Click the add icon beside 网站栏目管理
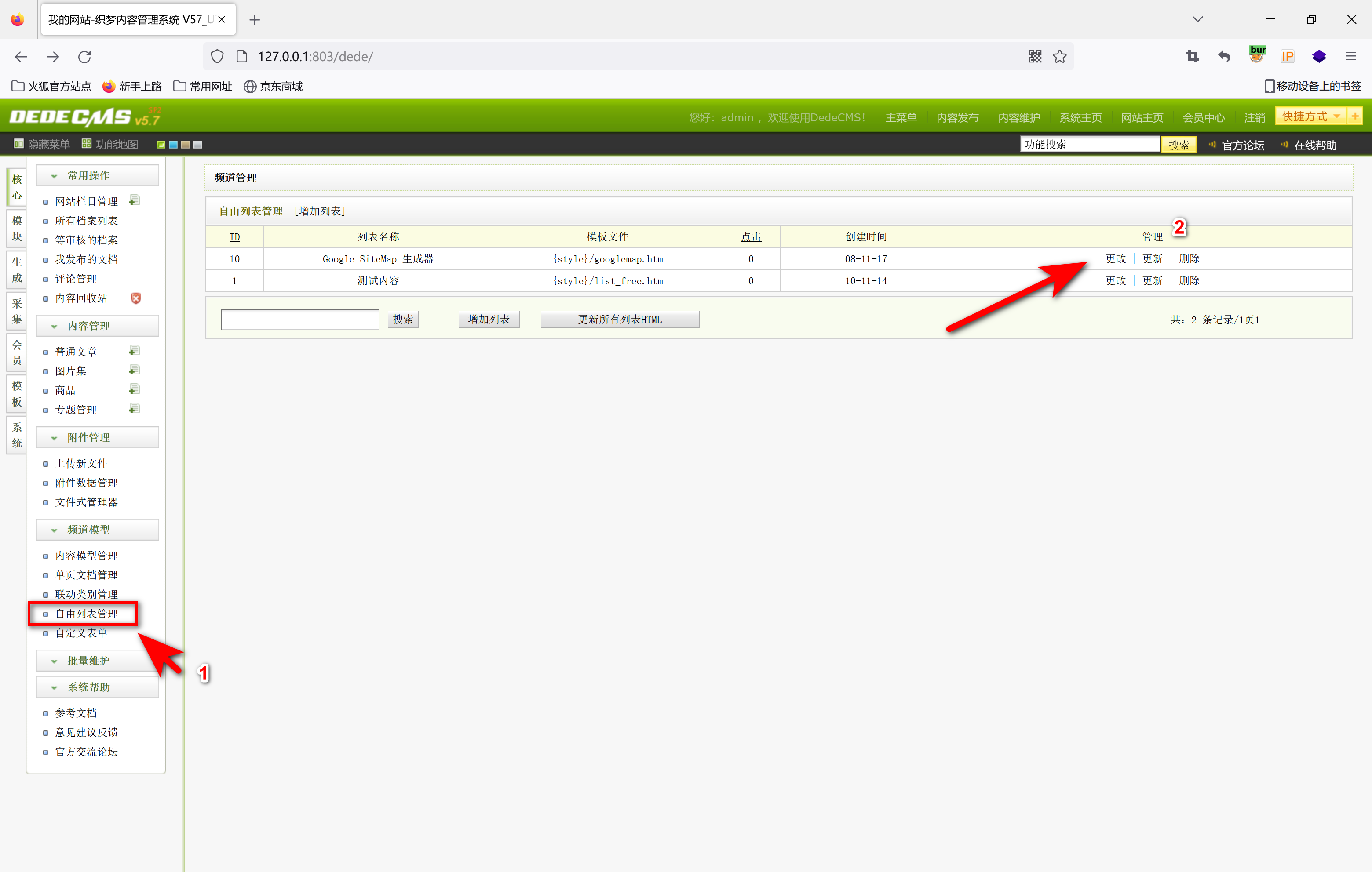The image size is (1372, 872). (135, 200)
